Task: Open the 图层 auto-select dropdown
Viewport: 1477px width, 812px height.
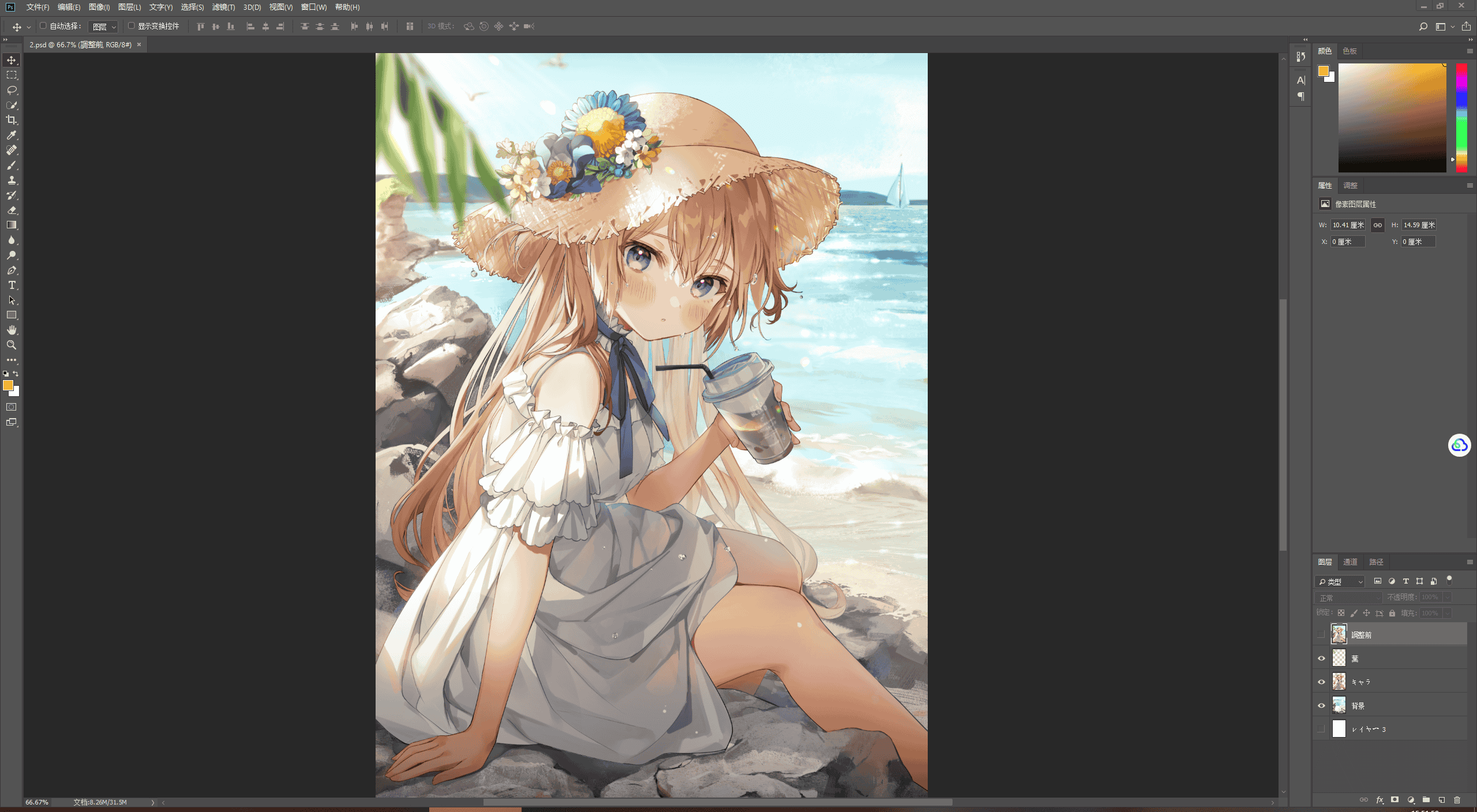Action: click(103, 27)
